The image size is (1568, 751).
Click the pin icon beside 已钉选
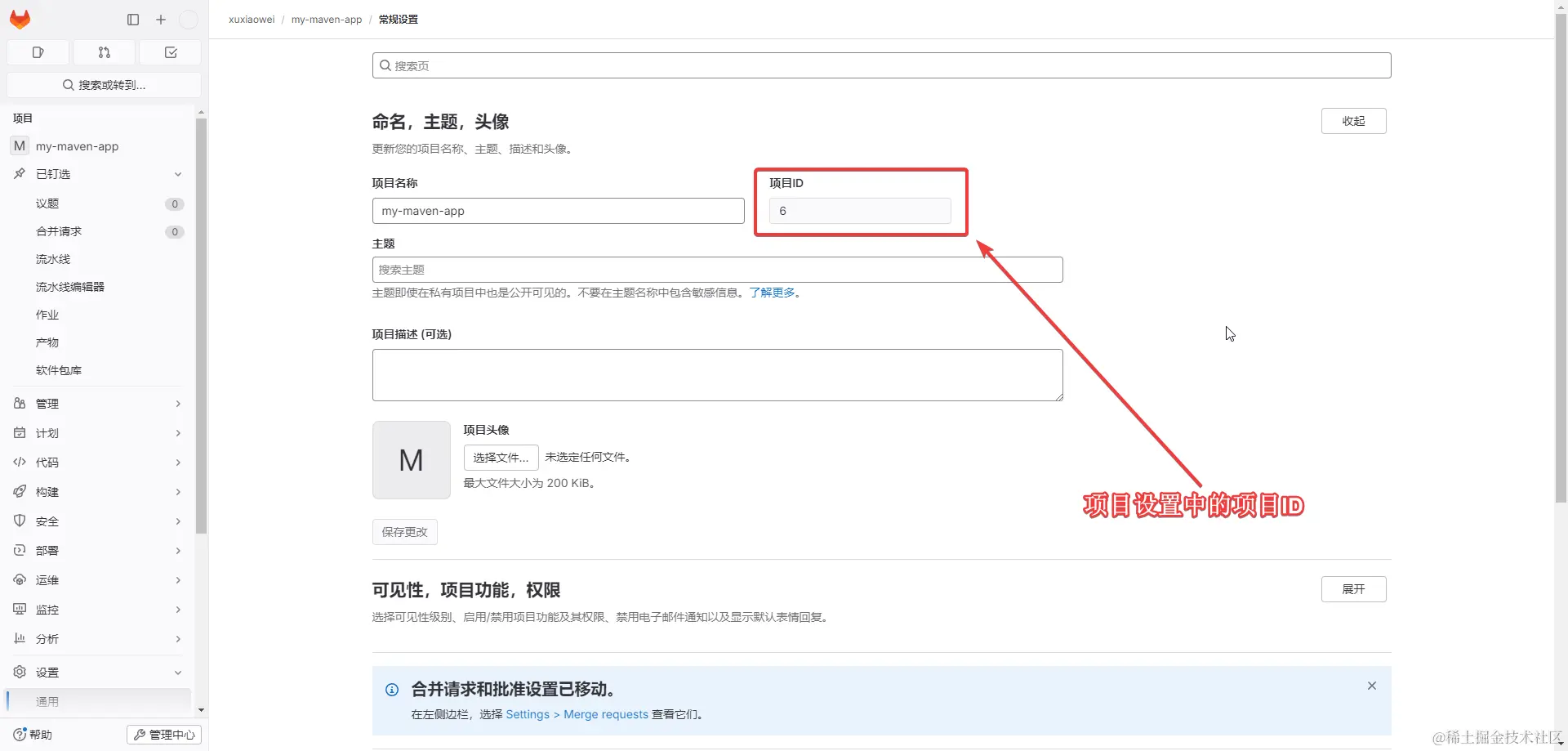pos(20,174)
